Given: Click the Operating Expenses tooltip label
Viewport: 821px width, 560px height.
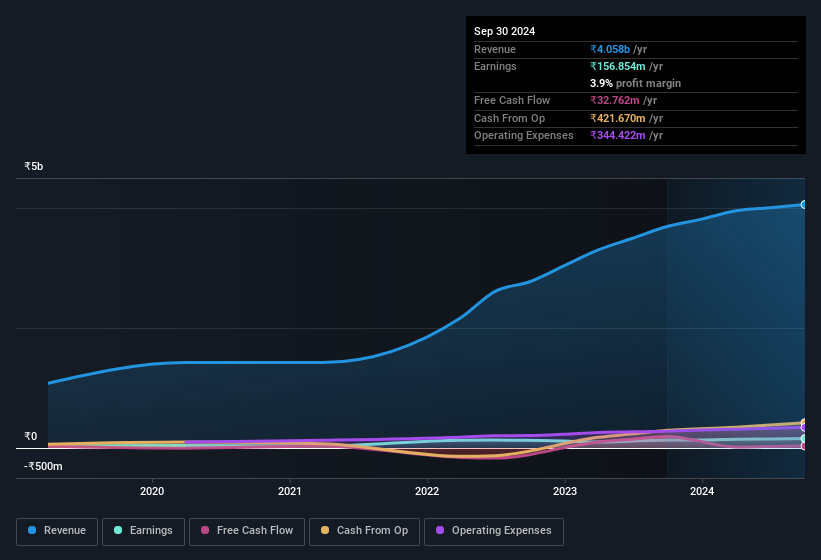Looking at the screenshot, I should click(524, 135).
